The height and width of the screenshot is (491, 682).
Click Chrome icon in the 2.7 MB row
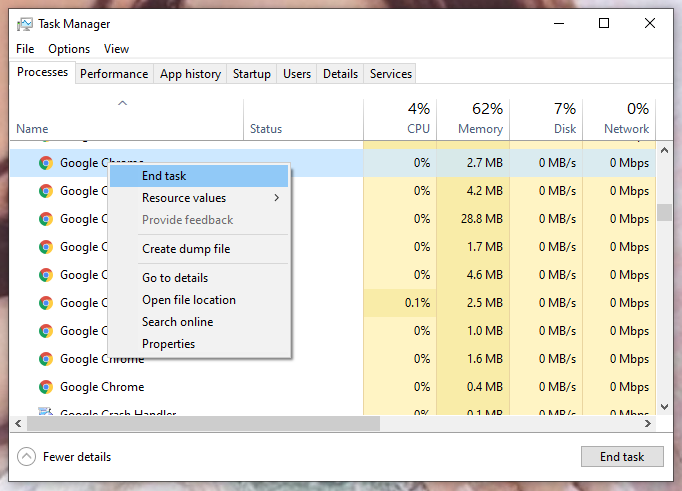tap(46, 163)
